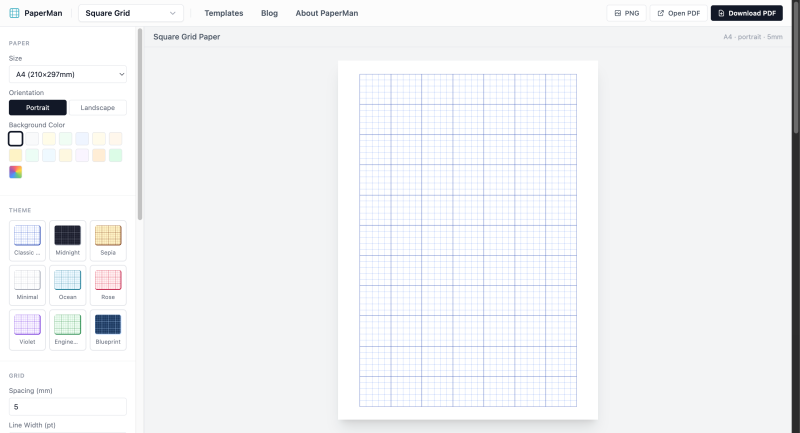Apply the Rose theme
This screenshot has width=800, height=433.
pyautogui.click(x=108, y=285)
